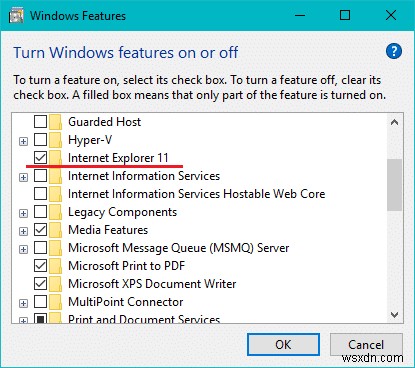This screenshot has width=415, height=368.
Task: Click the Microsoft XPS Document Writer folder icon
Action: [x=55, y=284]
